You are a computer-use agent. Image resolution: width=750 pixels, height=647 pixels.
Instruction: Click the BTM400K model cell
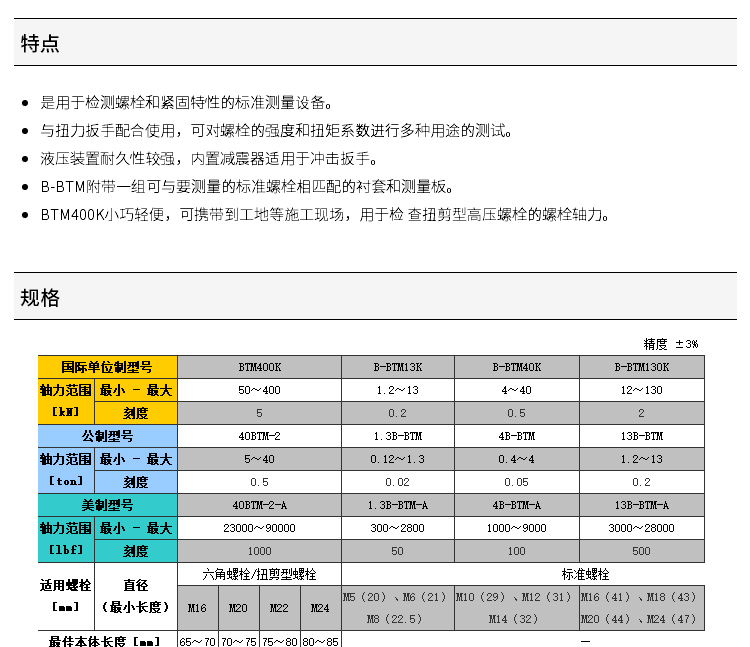coord(259,367)
